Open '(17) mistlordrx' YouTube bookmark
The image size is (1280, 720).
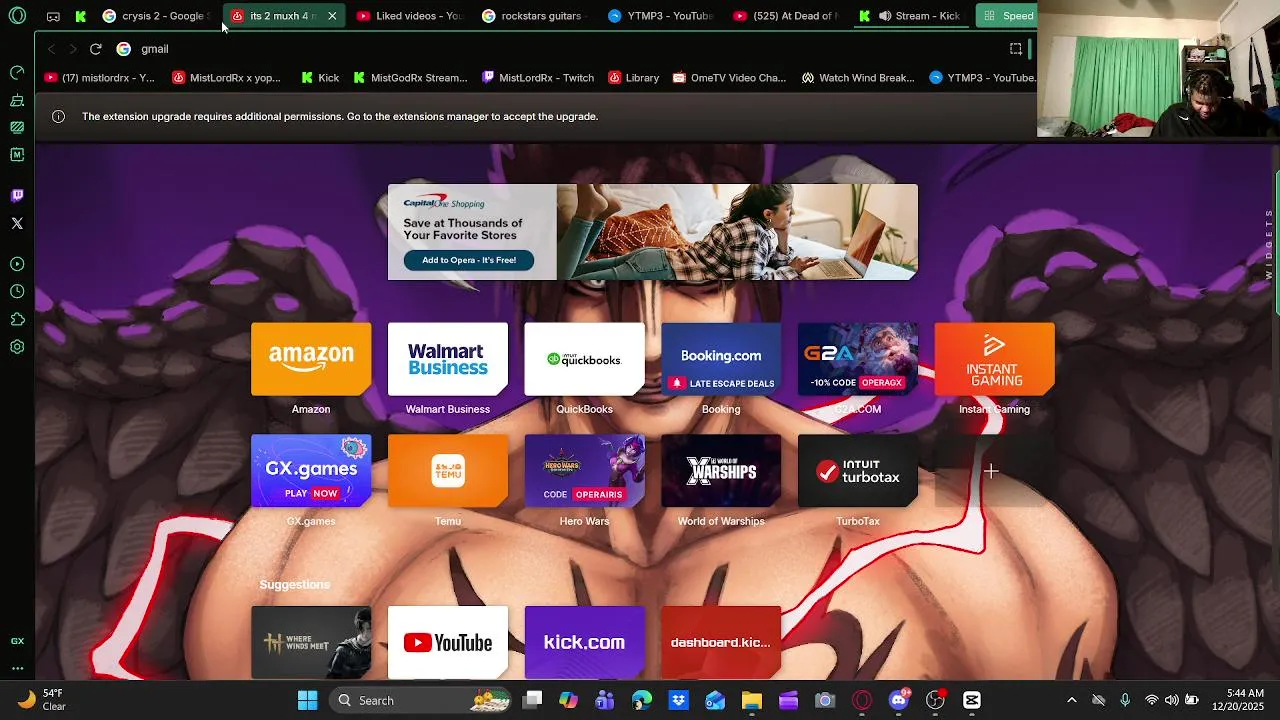(x=99, y=78)
